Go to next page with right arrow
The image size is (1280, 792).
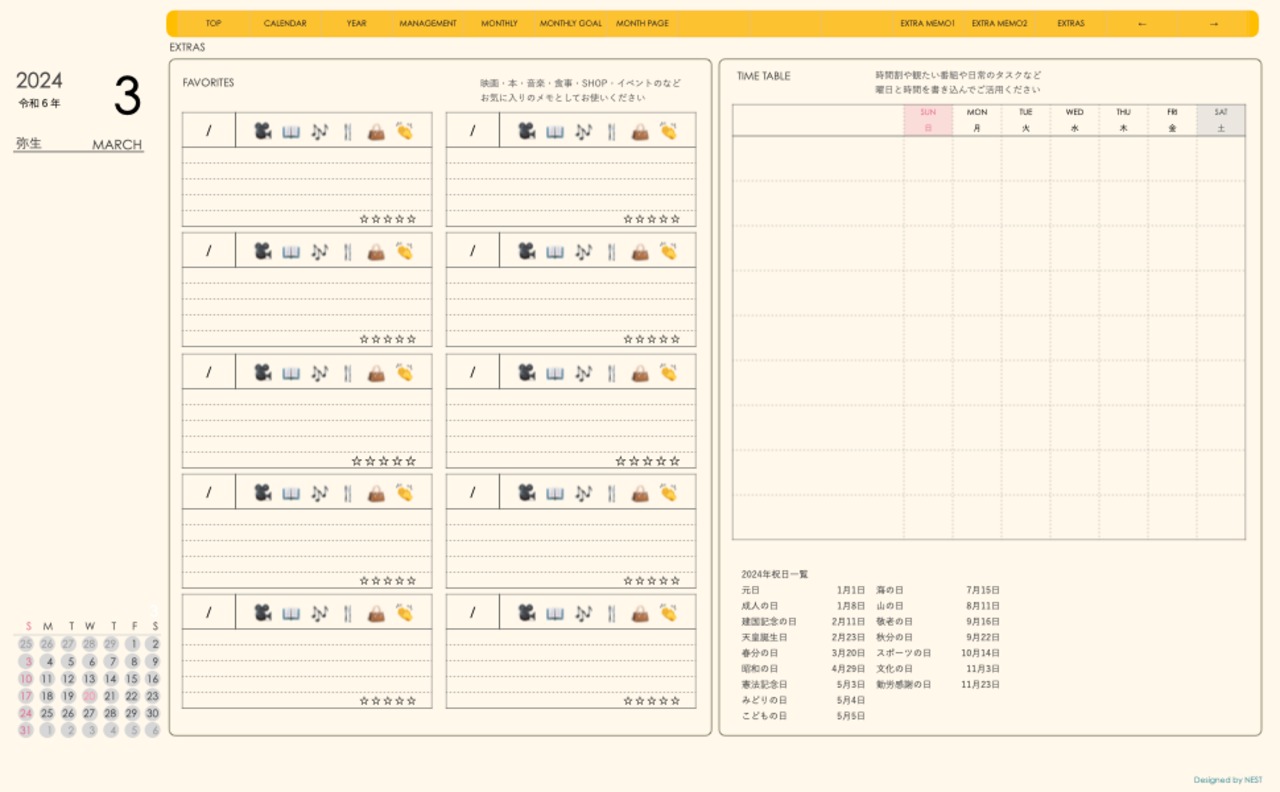click(1214, 24)
